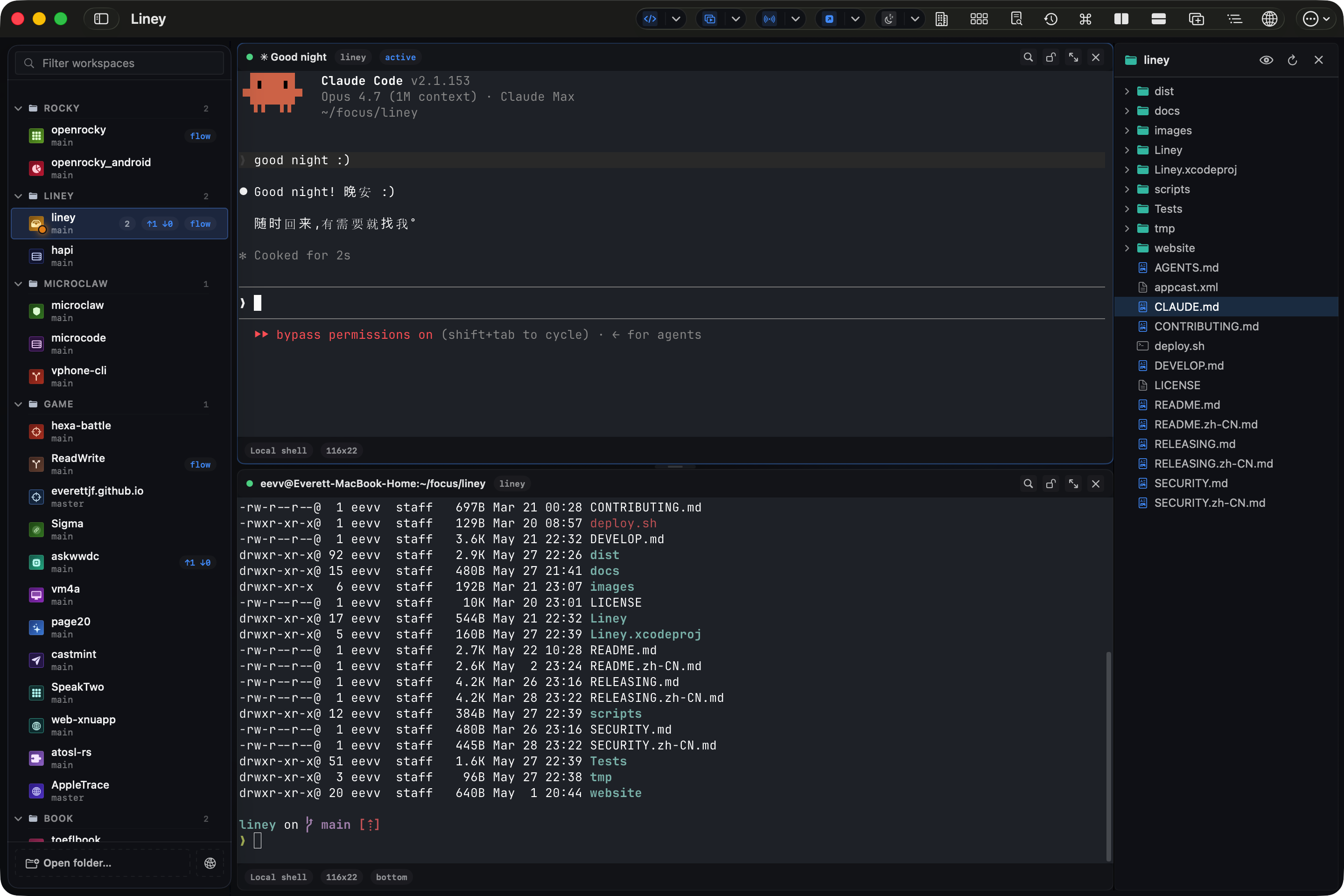Split pane horizontally with rows icon
The image size is (1344, 896).
(1159, 19)
